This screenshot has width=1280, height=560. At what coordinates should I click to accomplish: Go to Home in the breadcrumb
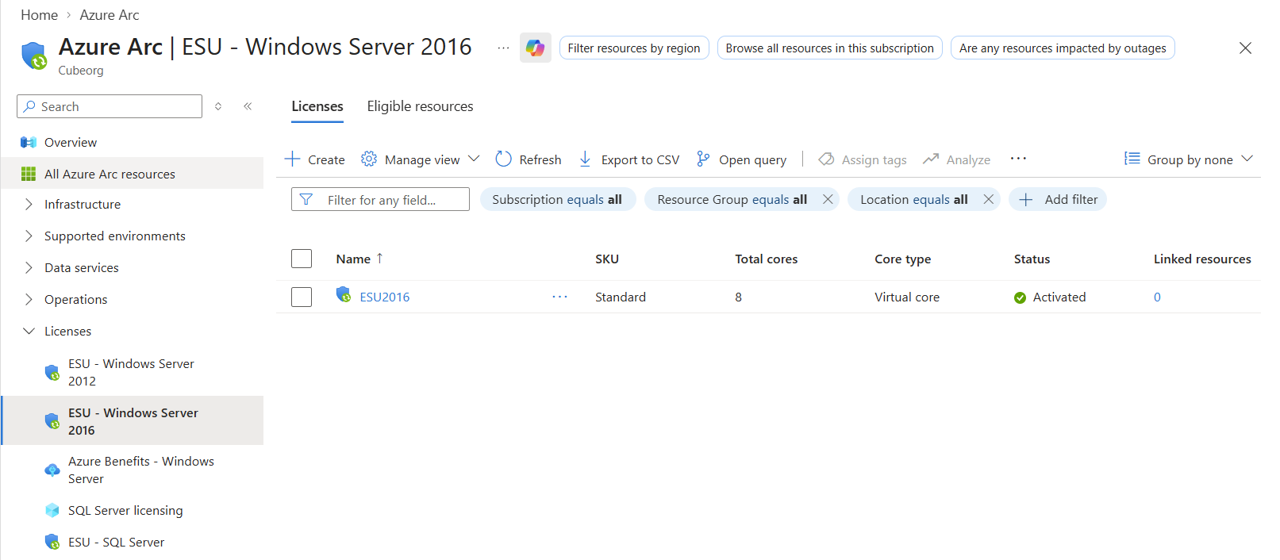39,15
